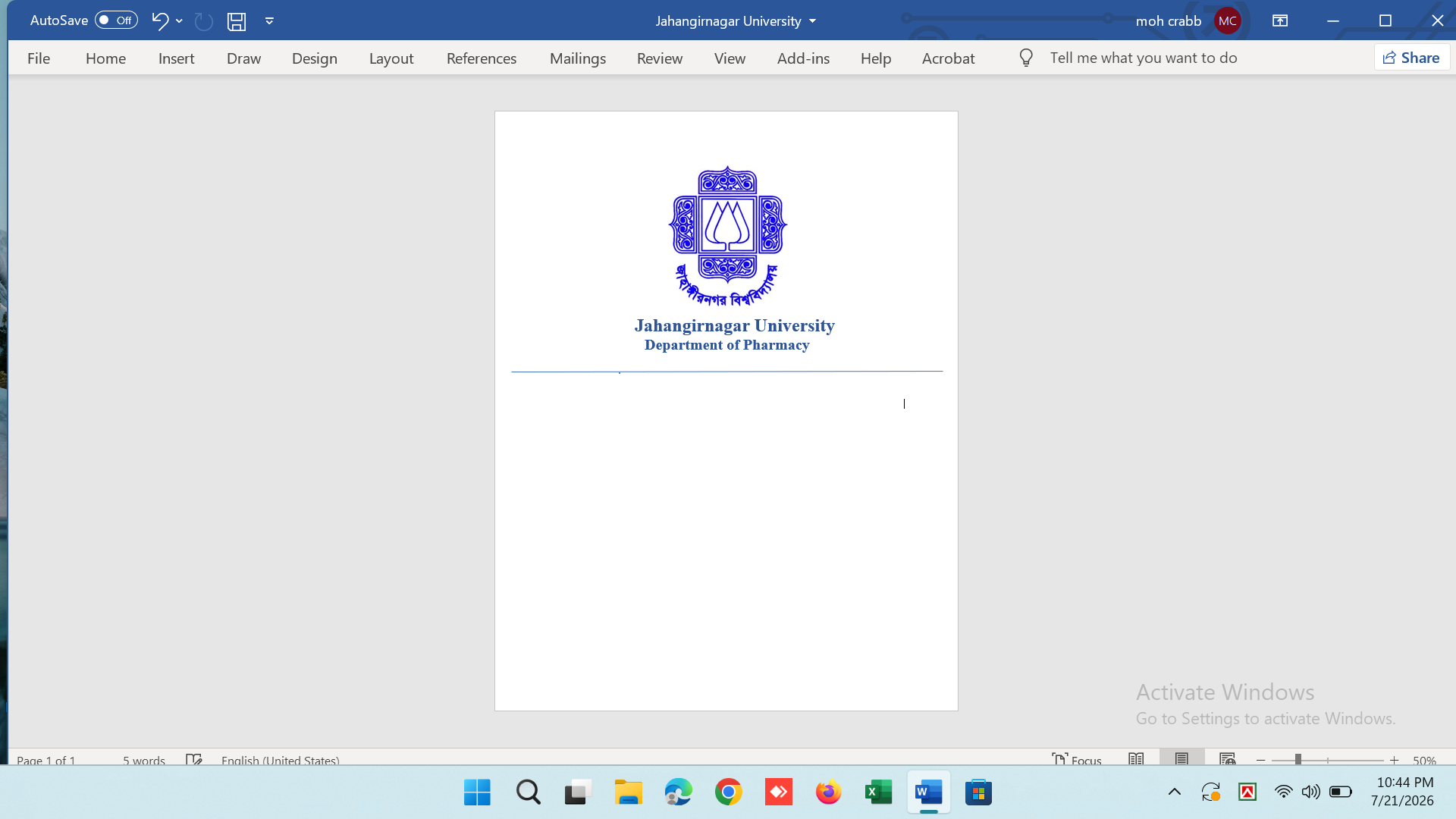This screenshot has width=1456, height=819.
Task: Select the View tab
Action: (730, 58)
